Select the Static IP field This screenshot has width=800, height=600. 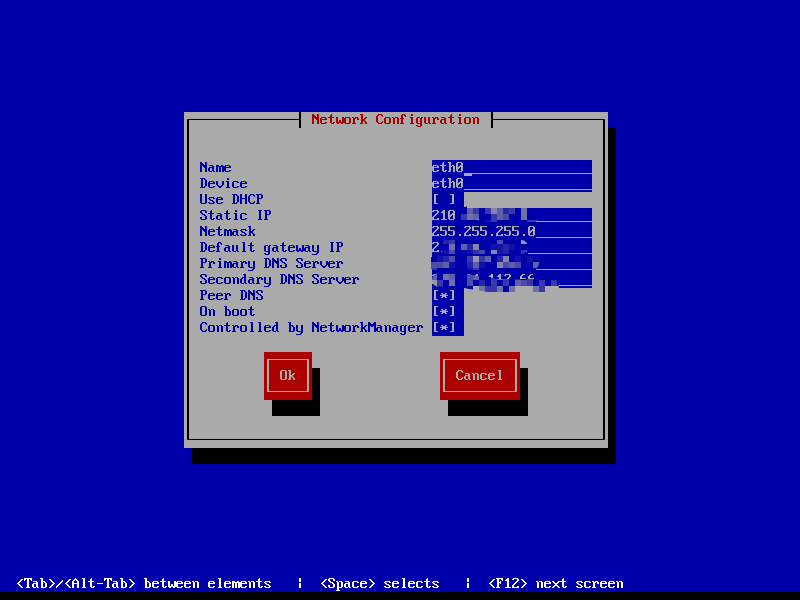(512, 215)
